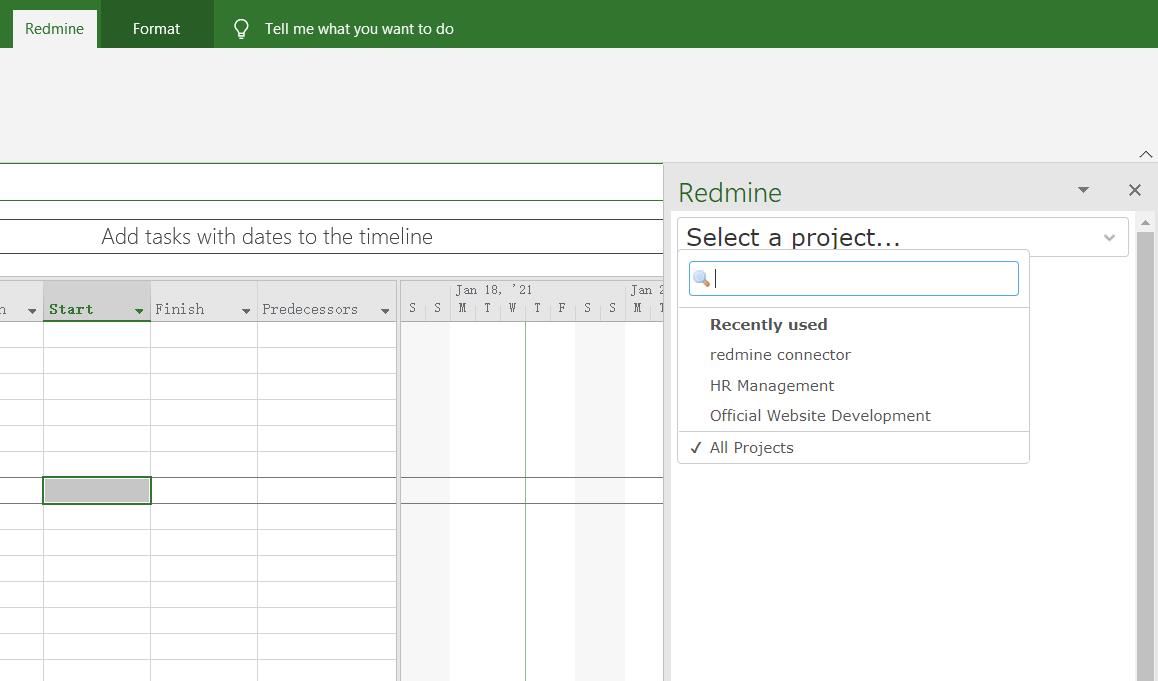Open the Redmine ribbon tab
Viewport: 1158px width, 681px height.
point(55,29)
